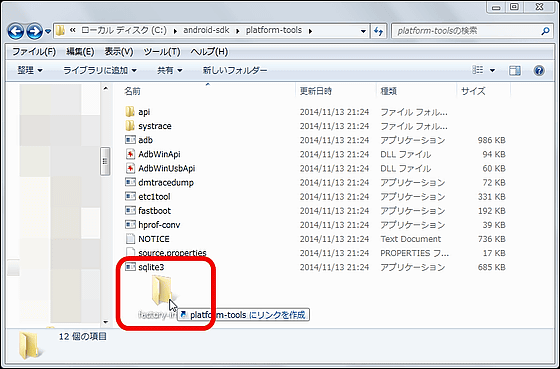Go forward with the Forward arrow button

coord(35,31)
